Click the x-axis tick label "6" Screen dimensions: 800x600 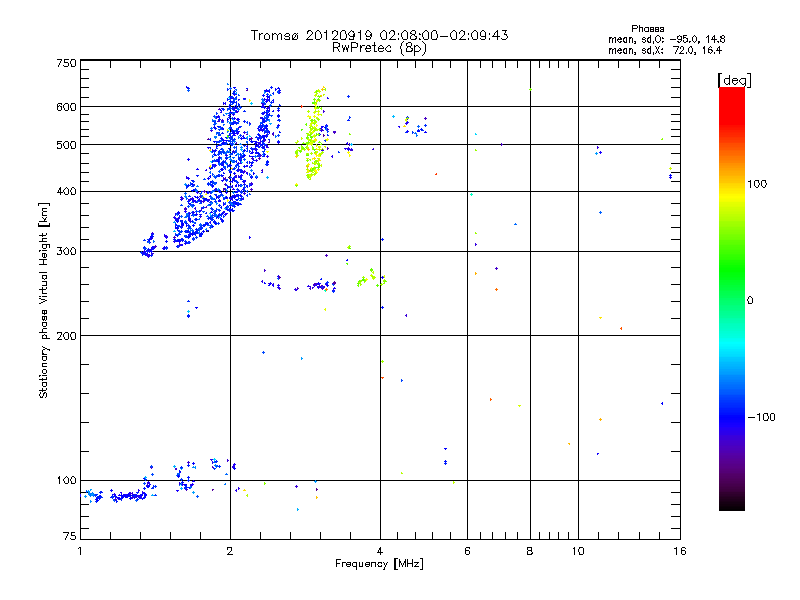point(467,551)
